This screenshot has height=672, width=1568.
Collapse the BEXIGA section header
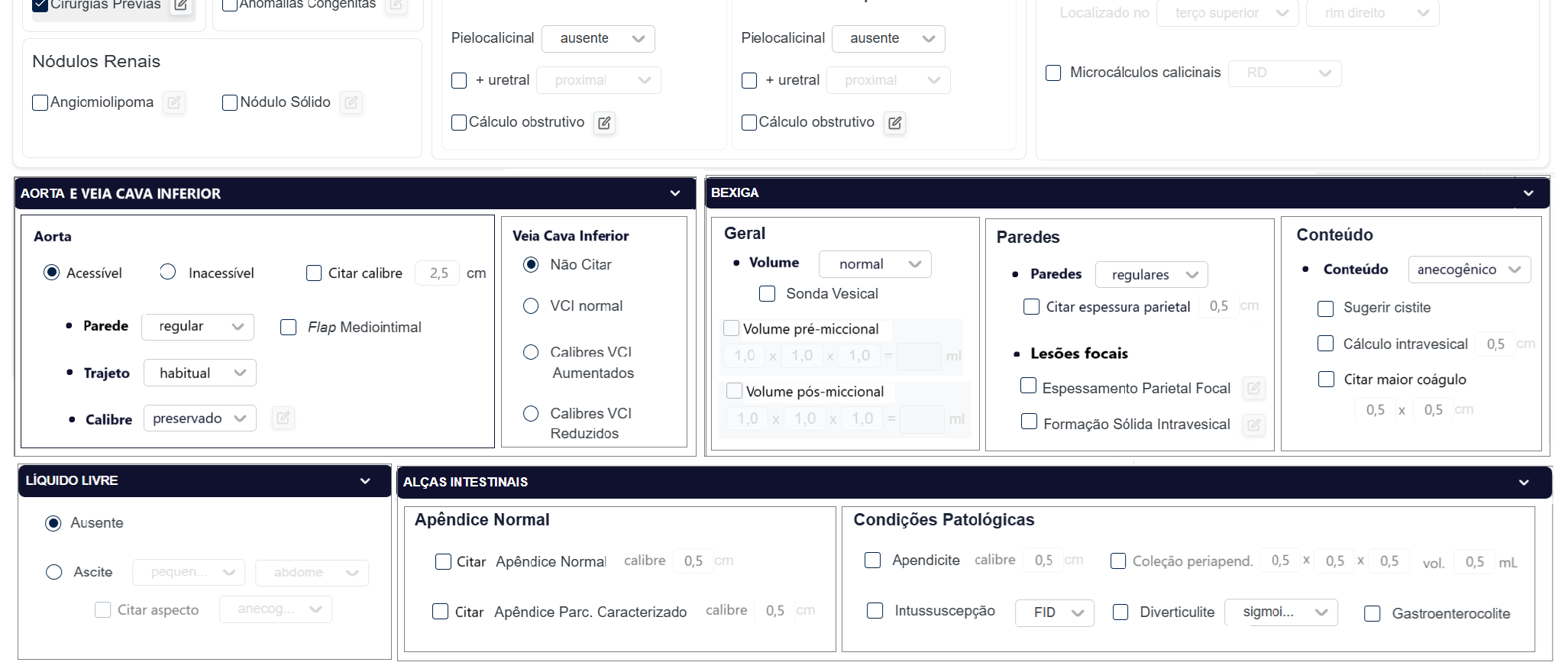(1528, 193)
